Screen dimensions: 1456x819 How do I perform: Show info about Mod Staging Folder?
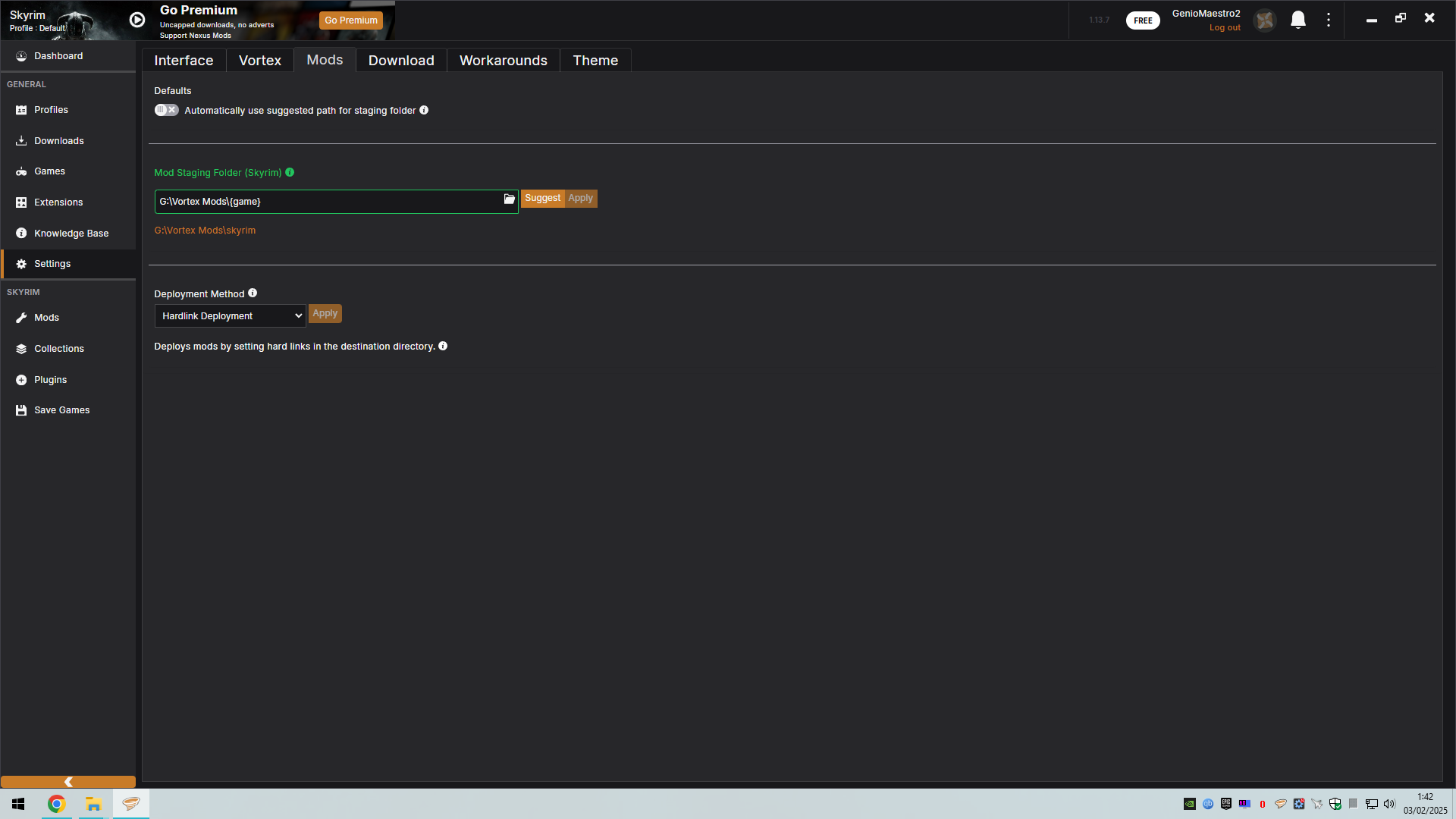(290, 173)
